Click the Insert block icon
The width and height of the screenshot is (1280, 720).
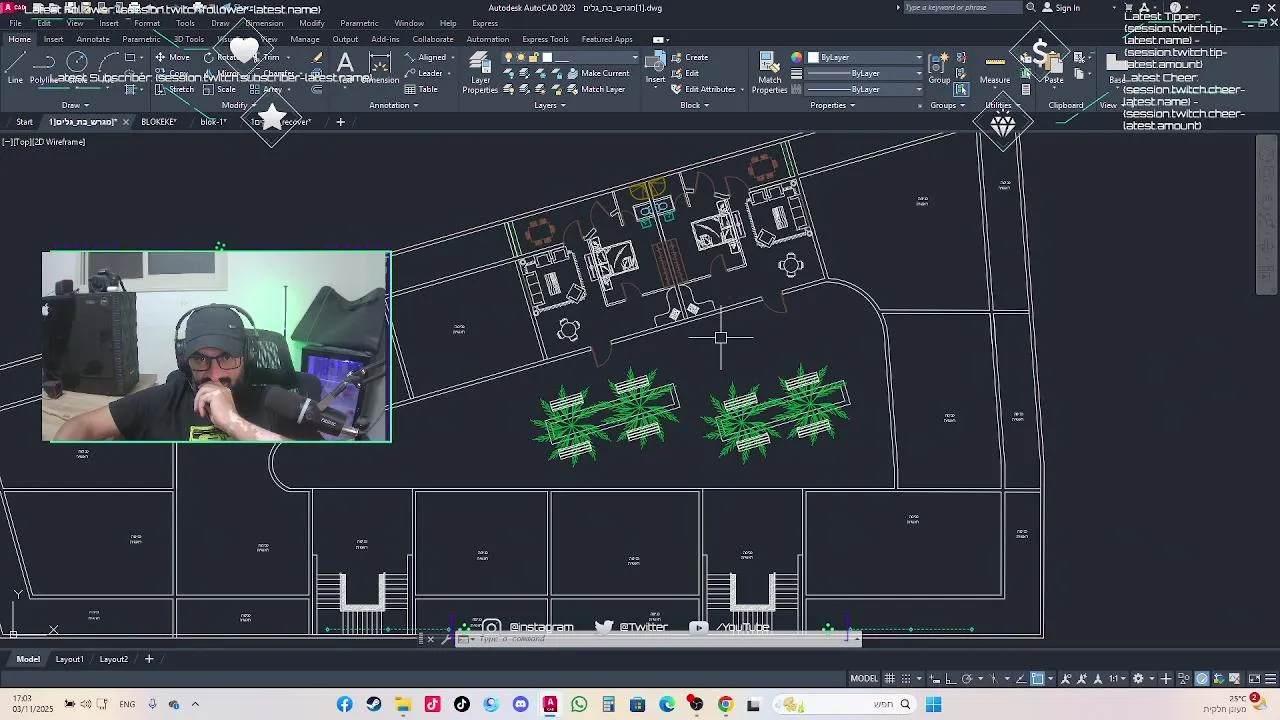click(x=656, y=68)
